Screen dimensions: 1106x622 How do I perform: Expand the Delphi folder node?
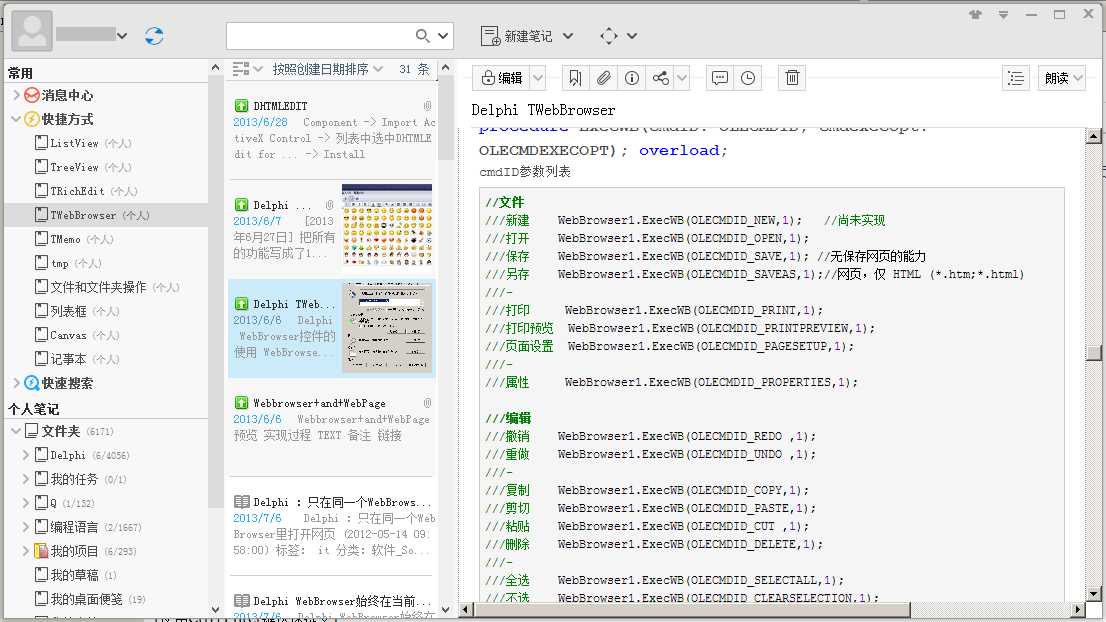coord(26,455)
